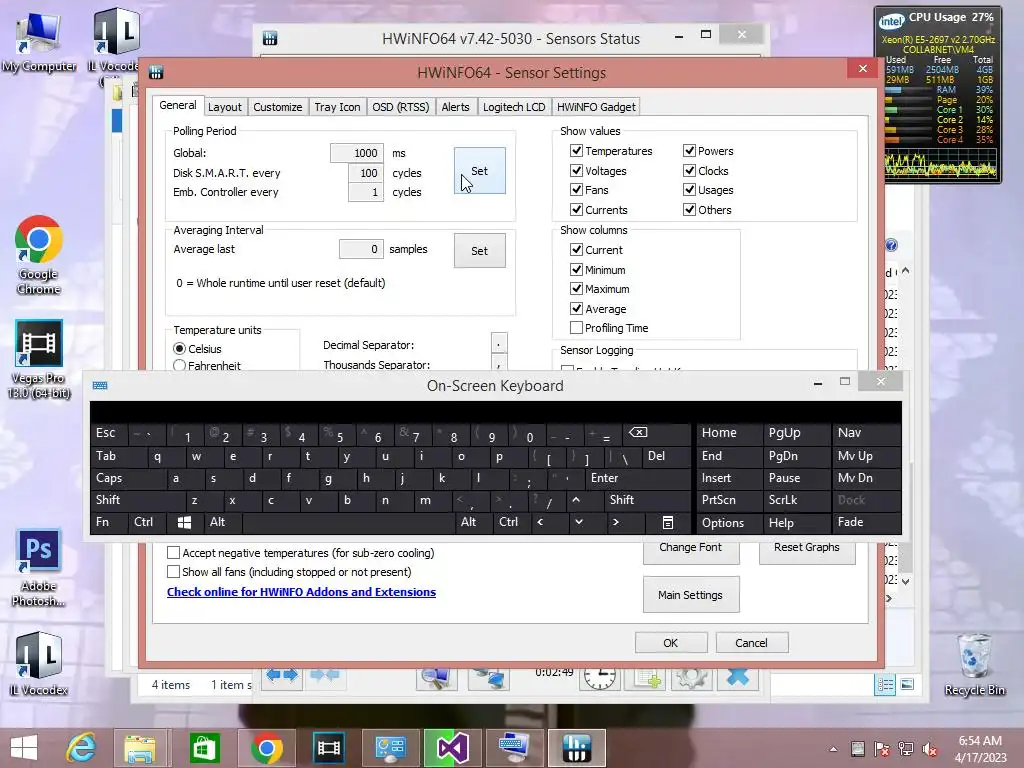Select the Fahrenheit radio button
Viewport: 1024px width, 768px height.
point(179,365)
